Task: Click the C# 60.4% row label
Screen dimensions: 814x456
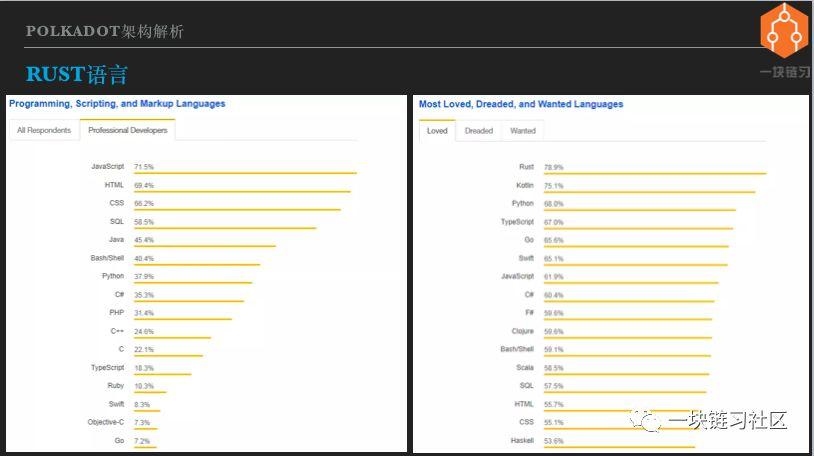Action: (529, 294)
